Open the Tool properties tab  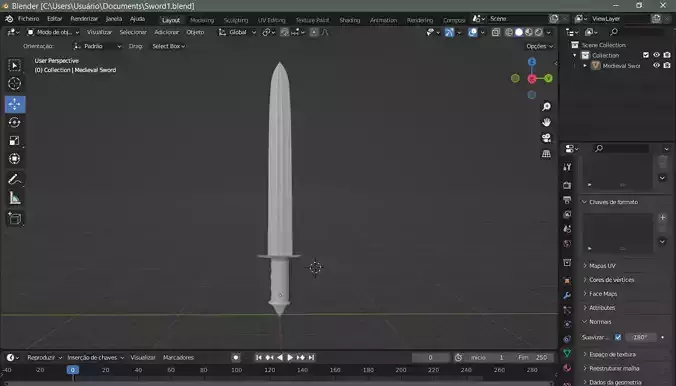coord(567,167)
